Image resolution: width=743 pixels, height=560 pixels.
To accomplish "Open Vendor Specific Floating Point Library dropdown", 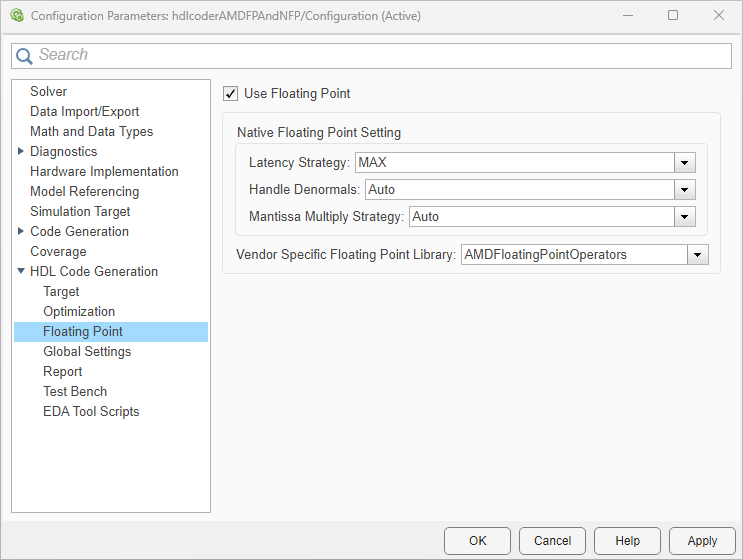I will click(x=698, y=255).
